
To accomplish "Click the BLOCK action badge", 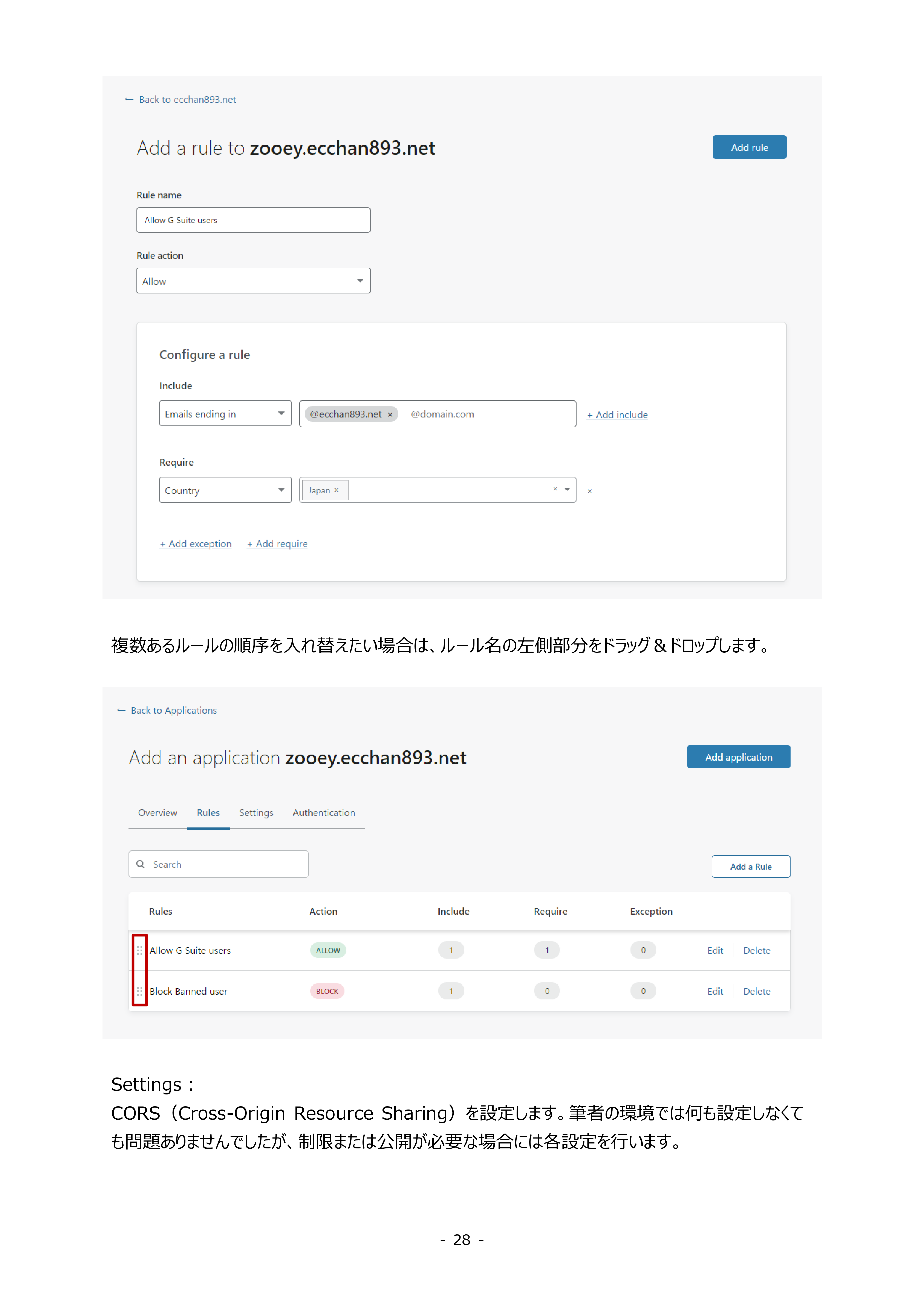I will coord(327,991).
